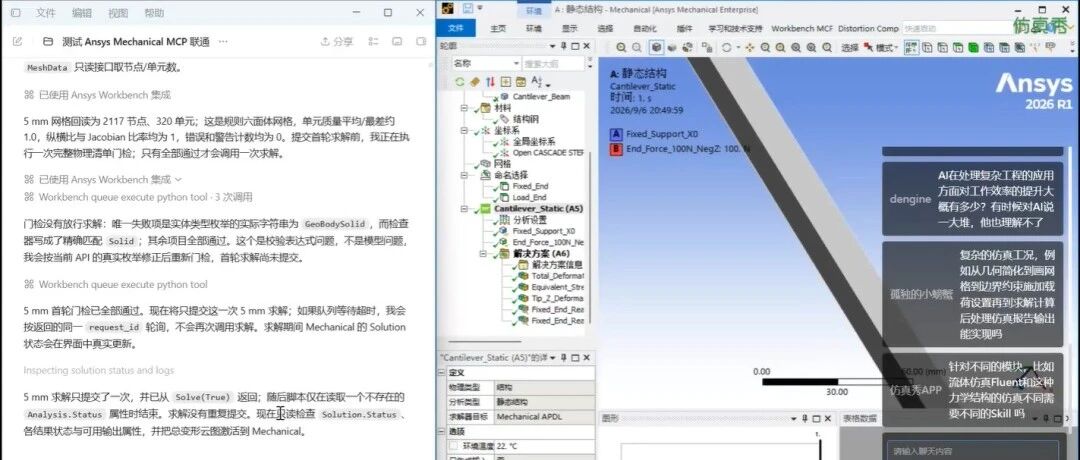
Task: Open the rotate tool dropdown arrow
Action: tap(738, 48)
